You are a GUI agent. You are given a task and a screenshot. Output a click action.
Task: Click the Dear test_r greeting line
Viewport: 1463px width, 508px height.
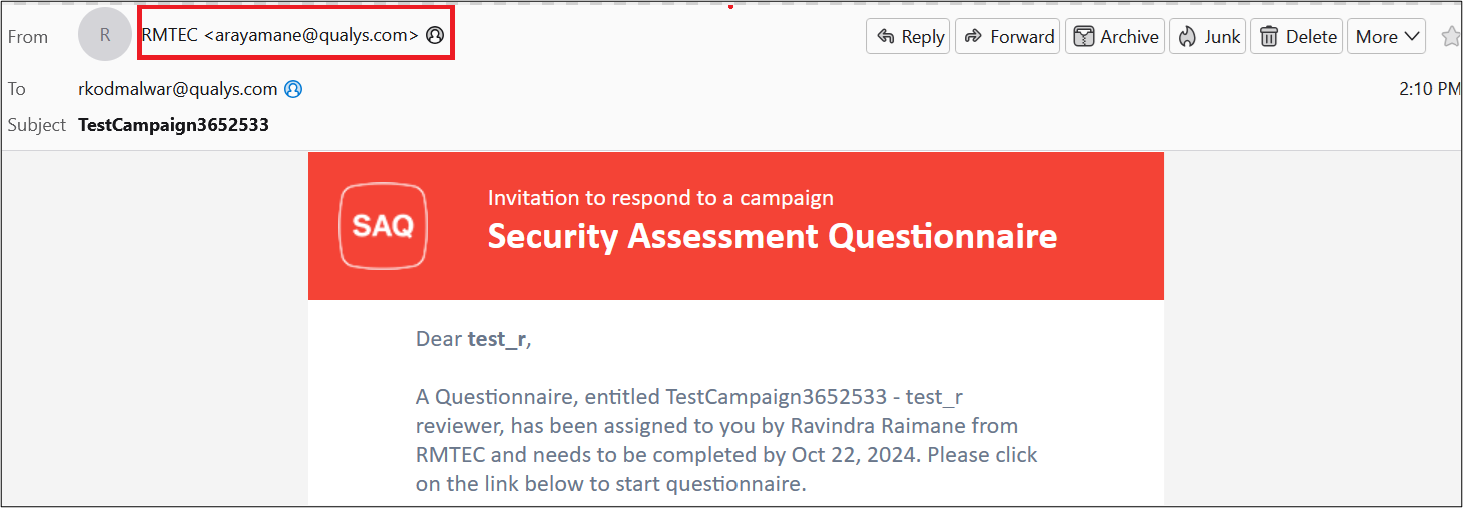[474, 339]
